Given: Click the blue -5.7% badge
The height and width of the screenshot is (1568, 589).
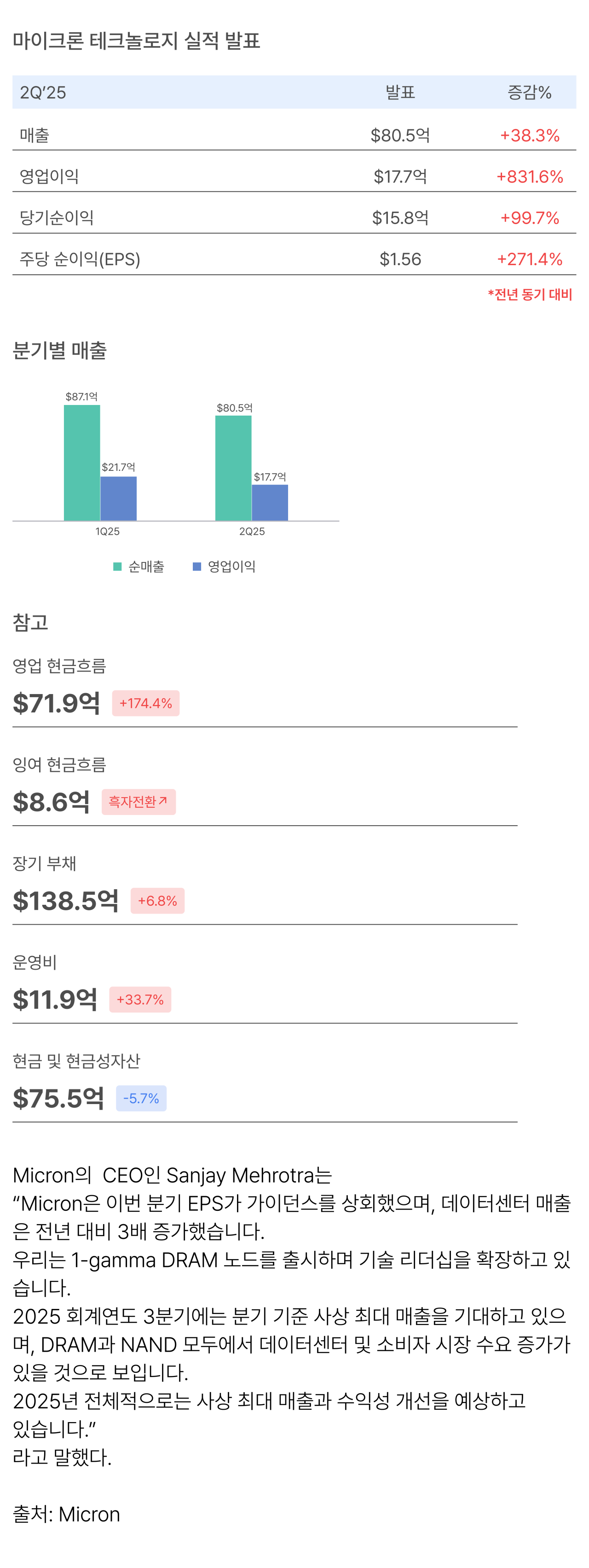Looking at the screenshot, I should pyautogui.click(x=140, y=1098).
